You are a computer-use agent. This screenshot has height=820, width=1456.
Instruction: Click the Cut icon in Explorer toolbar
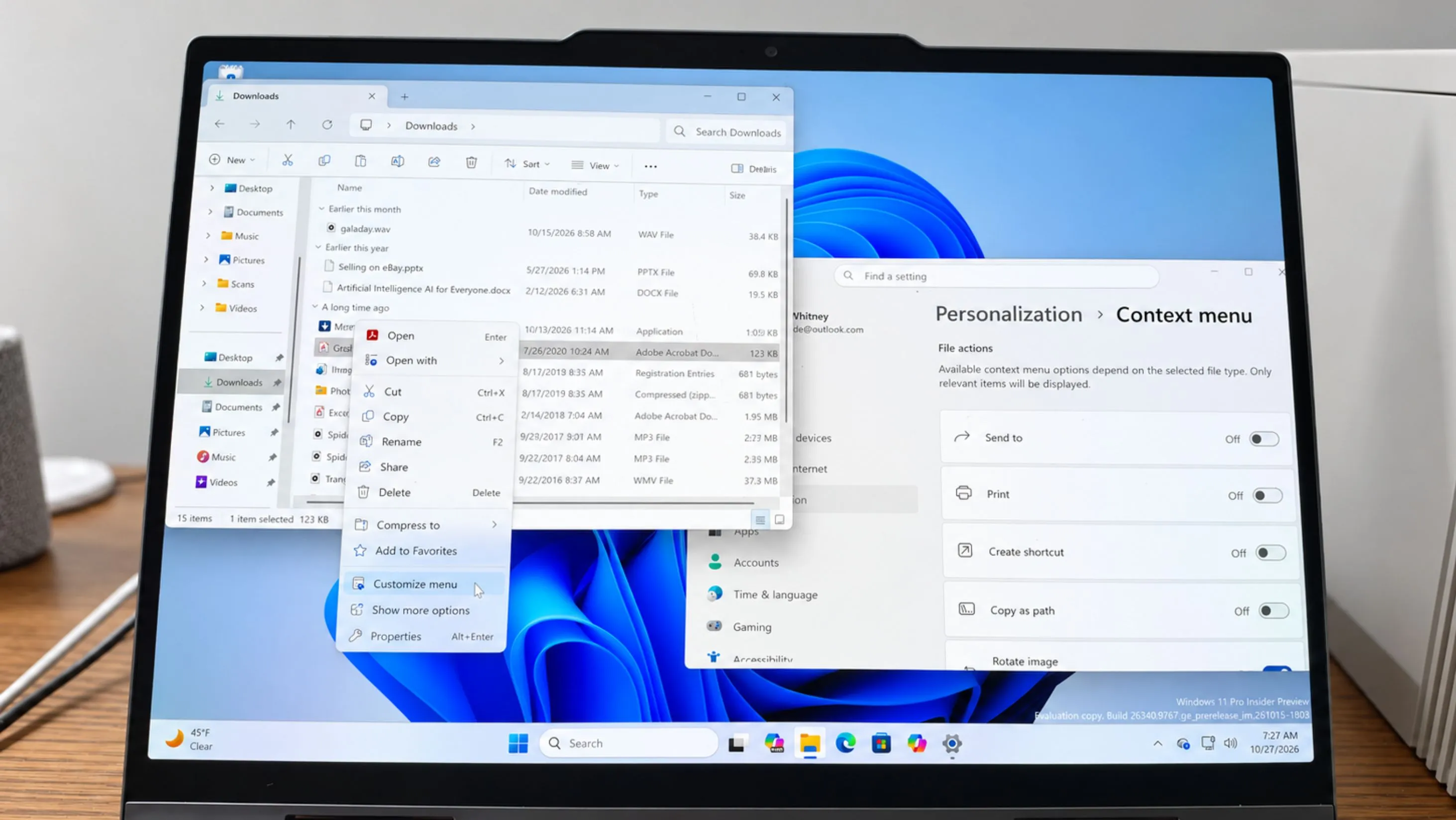tap(288, 161)
